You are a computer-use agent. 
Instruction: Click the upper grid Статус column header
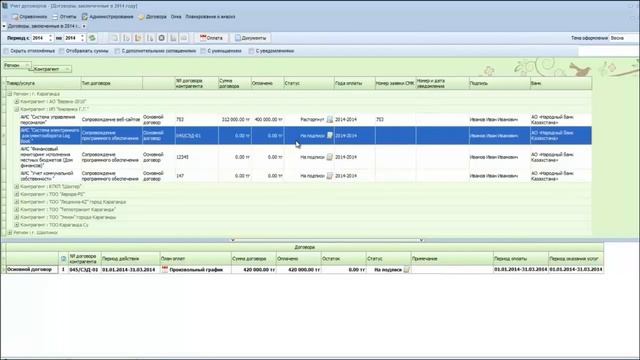click(x=309, y=83)
